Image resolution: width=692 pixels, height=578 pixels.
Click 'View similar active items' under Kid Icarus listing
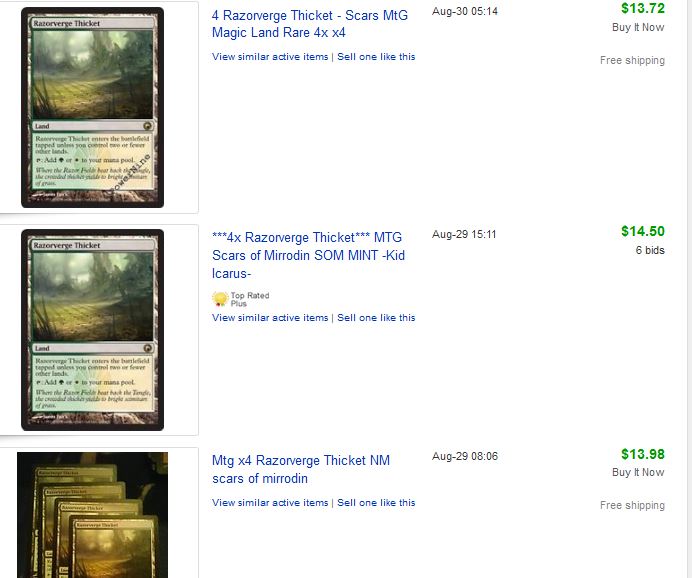(270, 318)
